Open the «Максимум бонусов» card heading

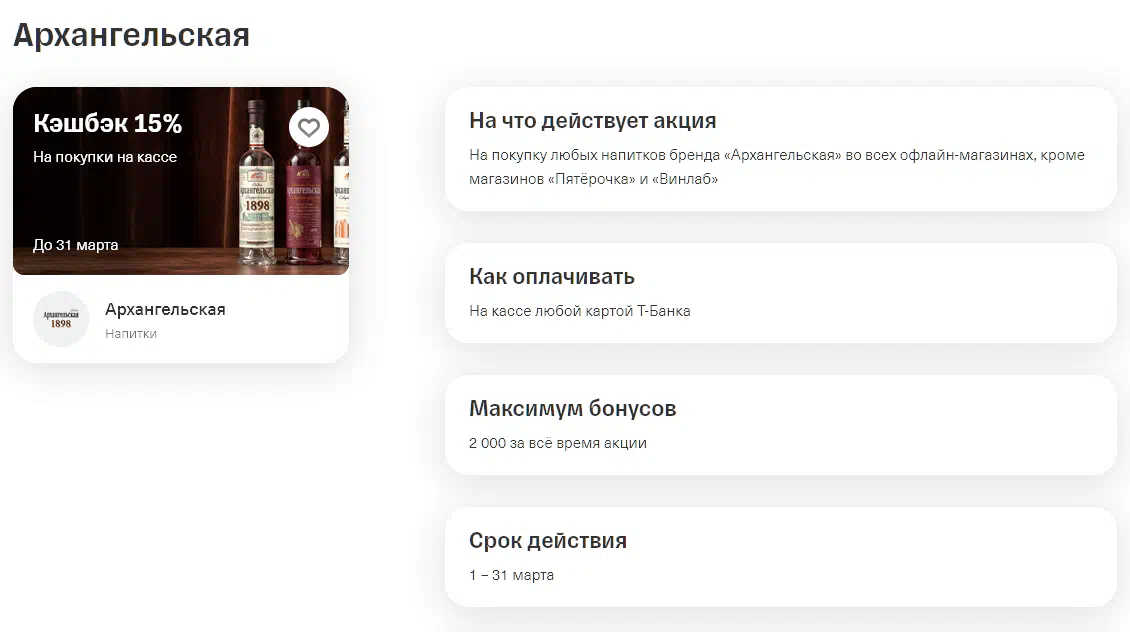tap(572, 409)
